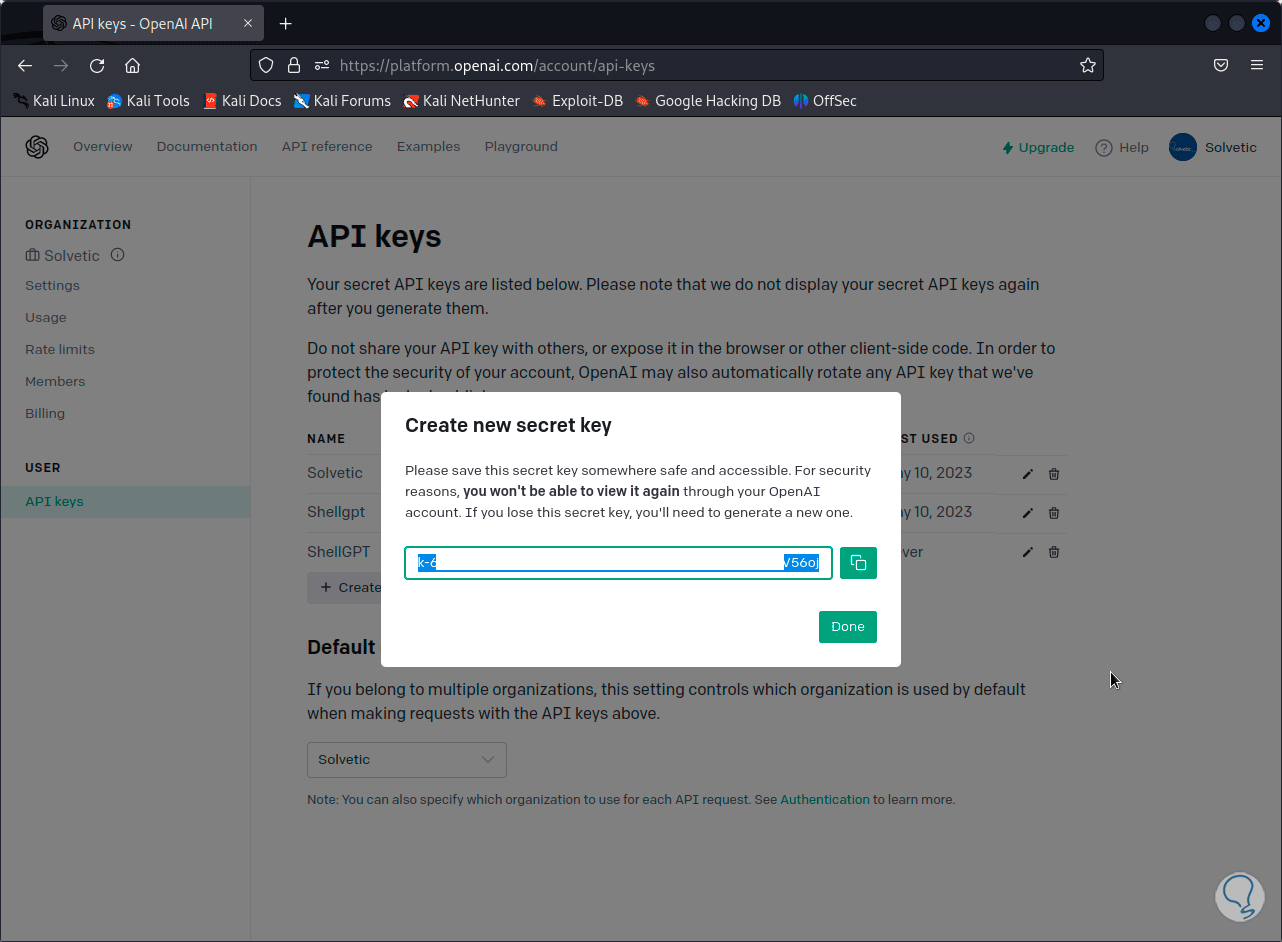Bookmark this page with the star icon
The height and width of the screenshot is (942, 1282).
[1088, 66]
